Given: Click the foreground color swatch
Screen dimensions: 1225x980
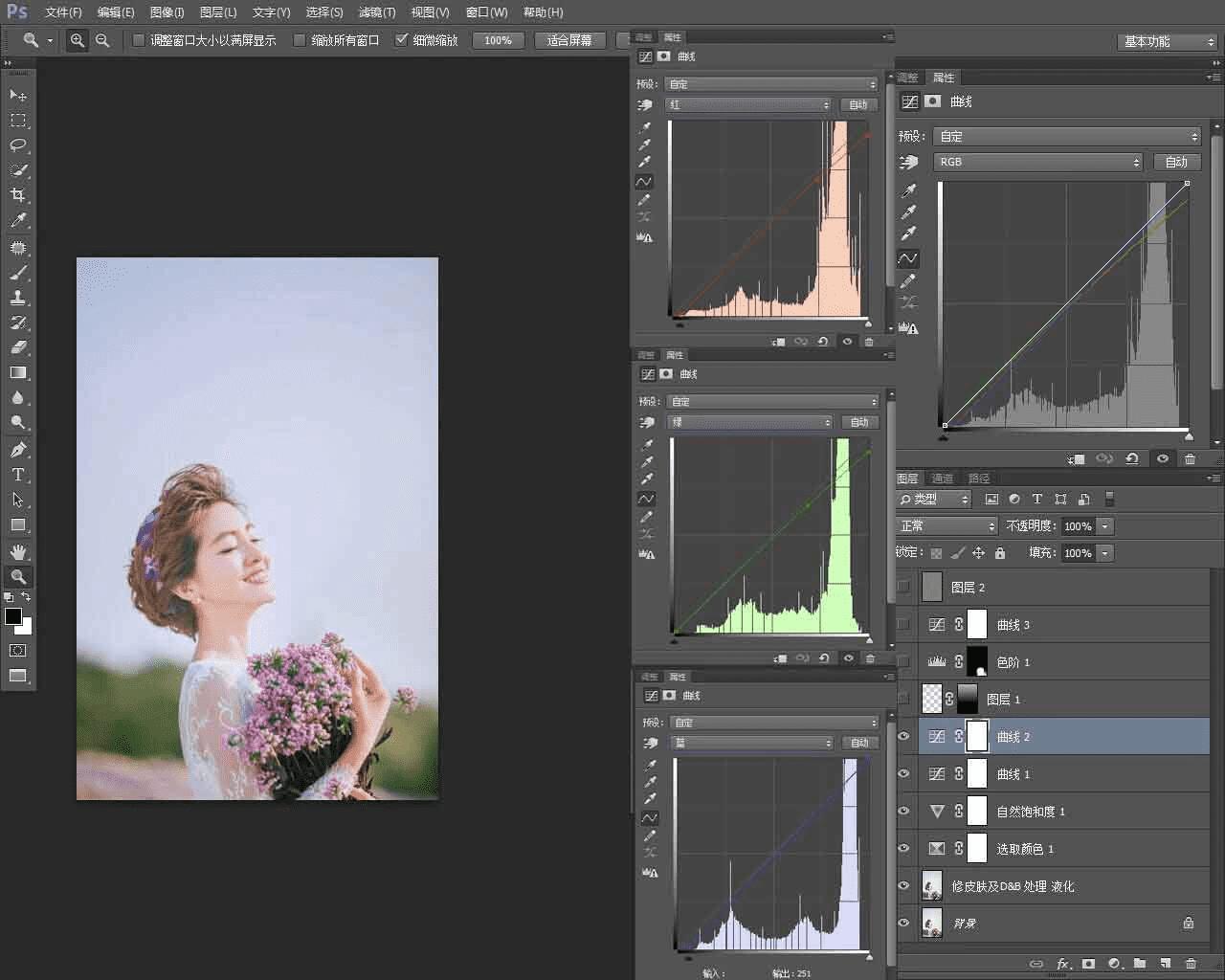Looking at the screenshot, I should [x=13, y=616].
